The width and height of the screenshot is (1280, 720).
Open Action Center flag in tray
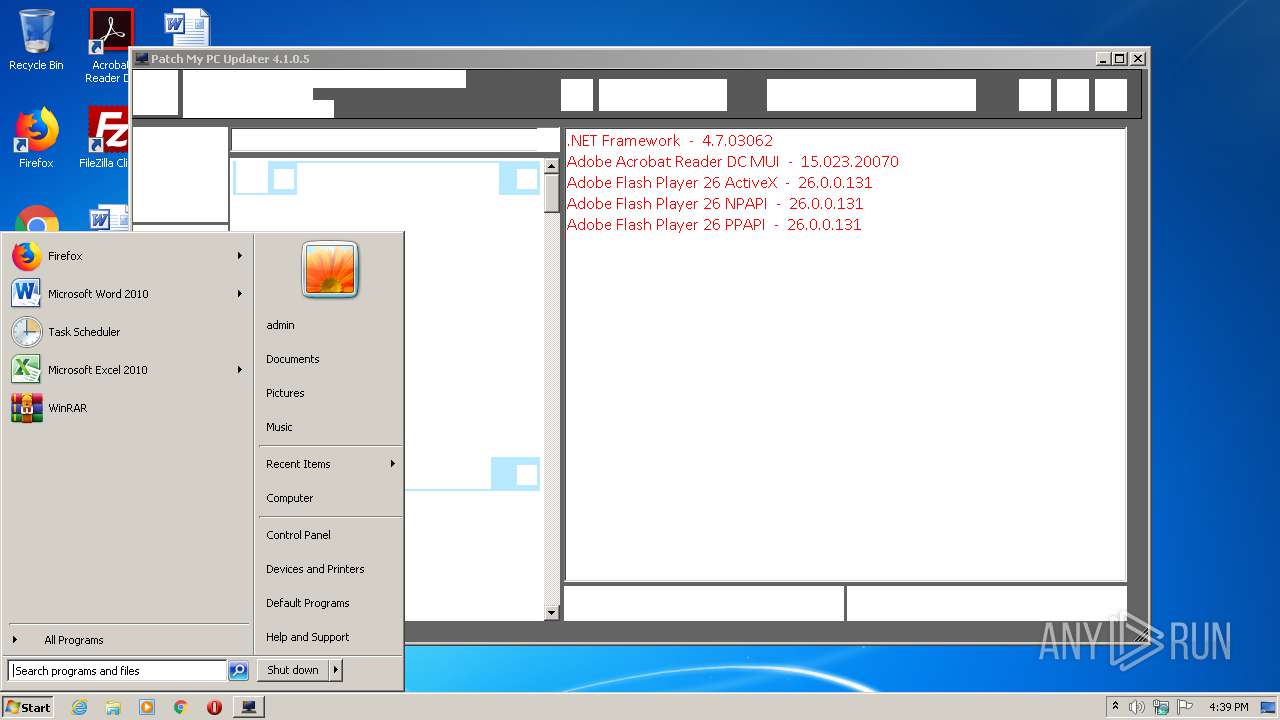[x=1185, y=707]
